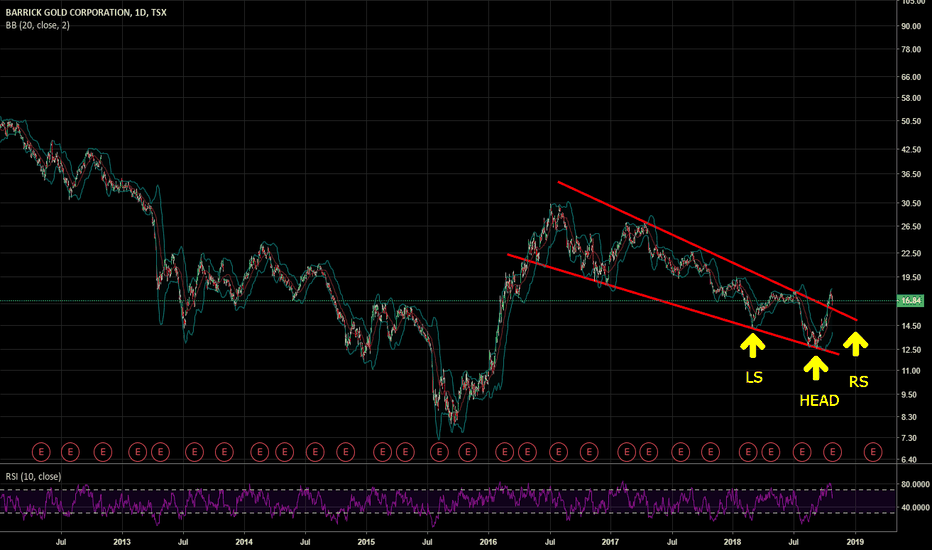Viewport: 932px width, 550px height.
Task: Open the first earnings E marker of 2016
Action: click(x=505, y=452)
